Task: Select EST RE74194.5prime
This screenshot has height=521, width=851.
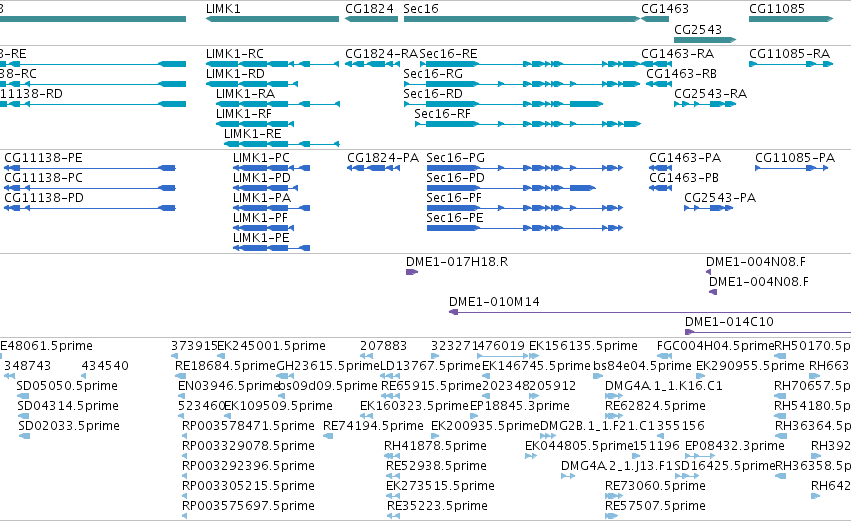Action: [x=328, y=436]
